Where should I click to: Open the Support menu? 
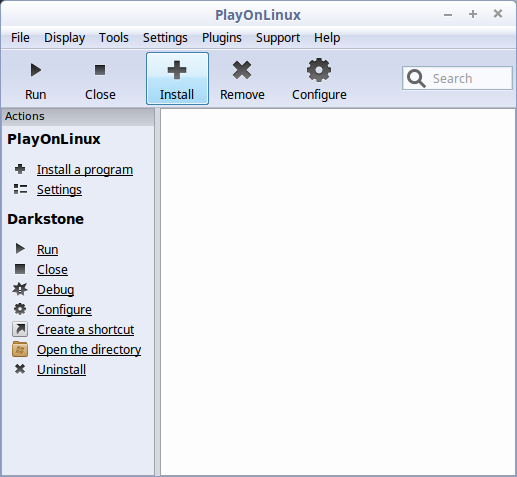click(x=278, y=38)
